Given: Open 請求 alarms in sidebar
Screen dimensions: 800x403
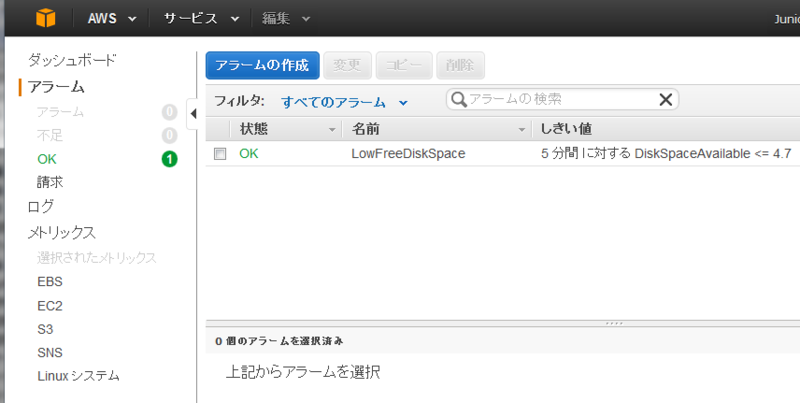Looking at the screenshot, I should point(49,182).
